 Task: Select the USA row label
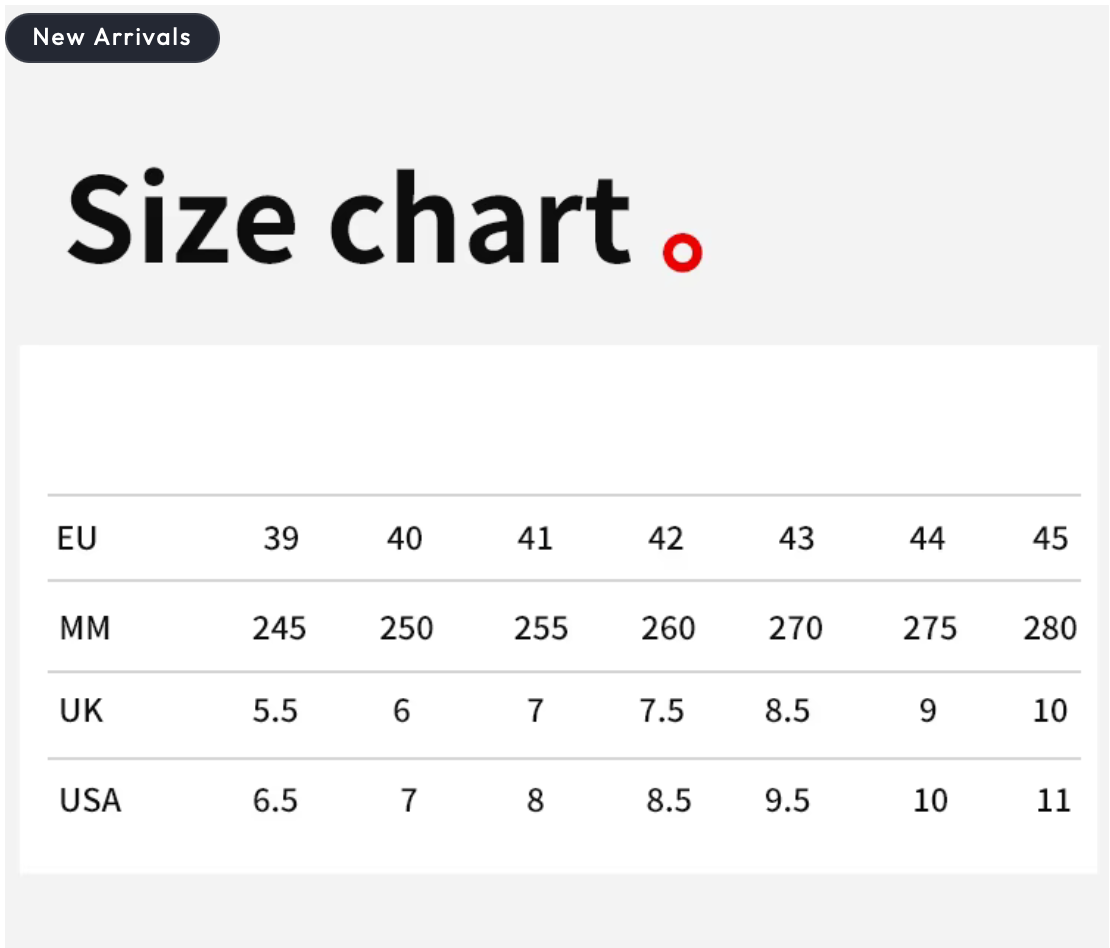pos(91,801)
